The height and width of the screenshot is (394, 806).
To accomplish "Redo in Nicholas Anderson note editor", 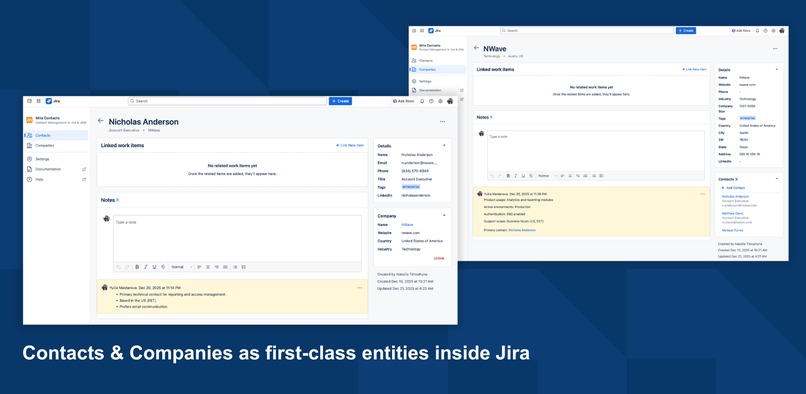I will [x=127, y=267].
